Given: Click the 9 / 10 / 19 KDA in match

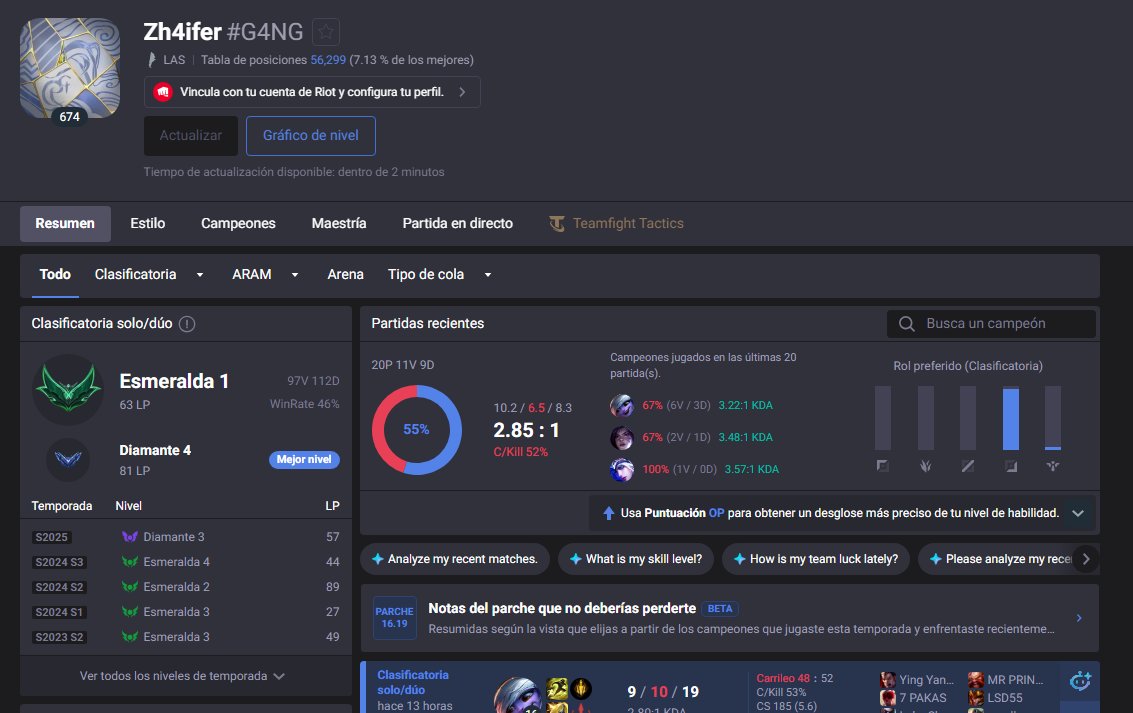Looking at the screenshot, I should click(x=663, y=692).
